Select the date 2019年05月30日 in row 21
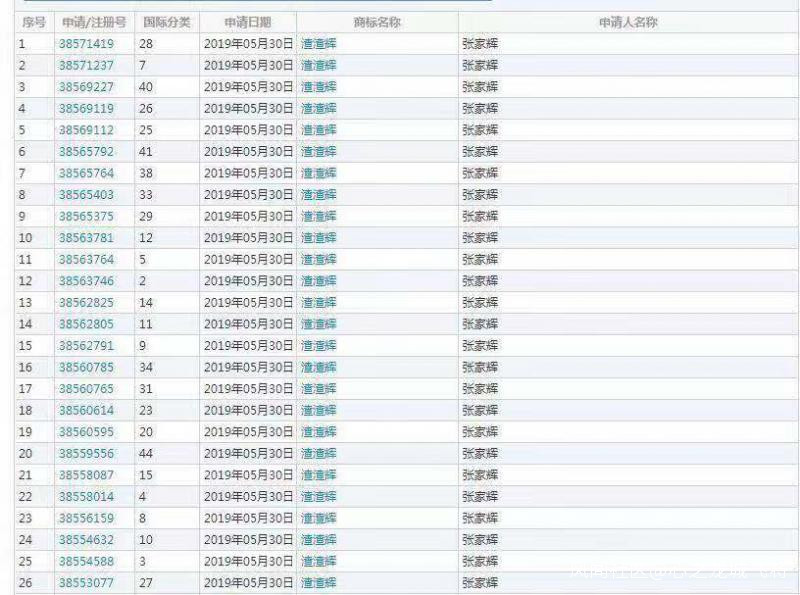This screenshot has height=595, width=800. coord(248,475)
